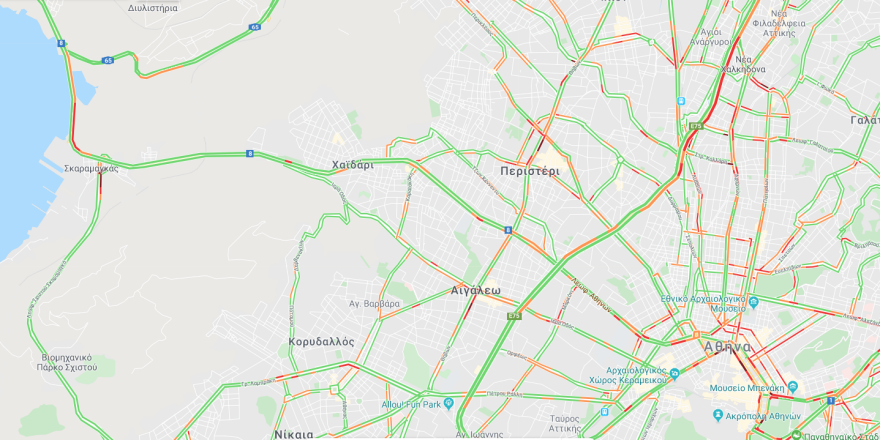Select the Περιστέρι district label

coord(530,171)
